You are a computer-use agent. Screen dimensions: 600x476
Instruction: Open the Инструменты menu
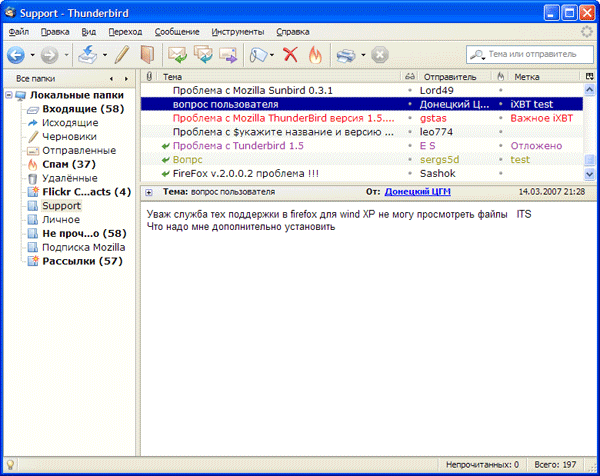coord(237,32)
